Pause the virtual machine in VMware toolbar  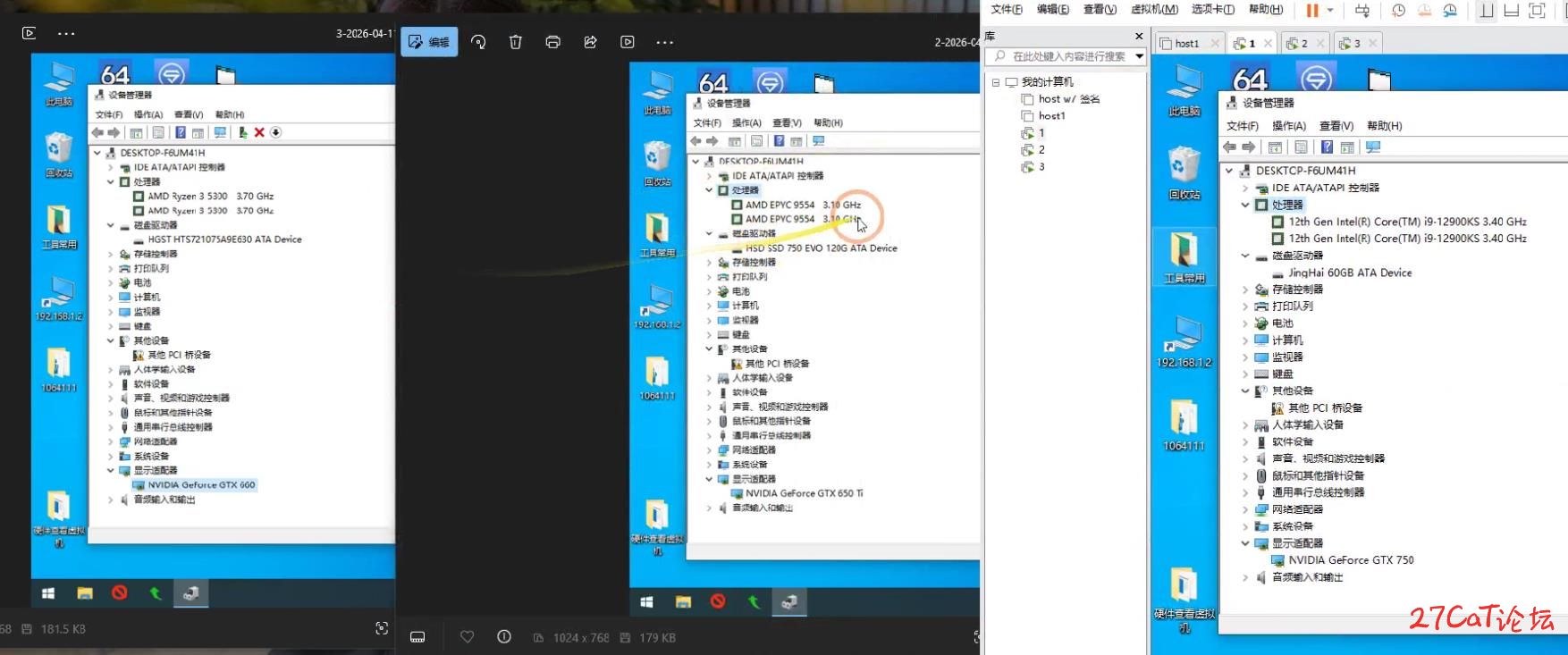(1311, 11)
